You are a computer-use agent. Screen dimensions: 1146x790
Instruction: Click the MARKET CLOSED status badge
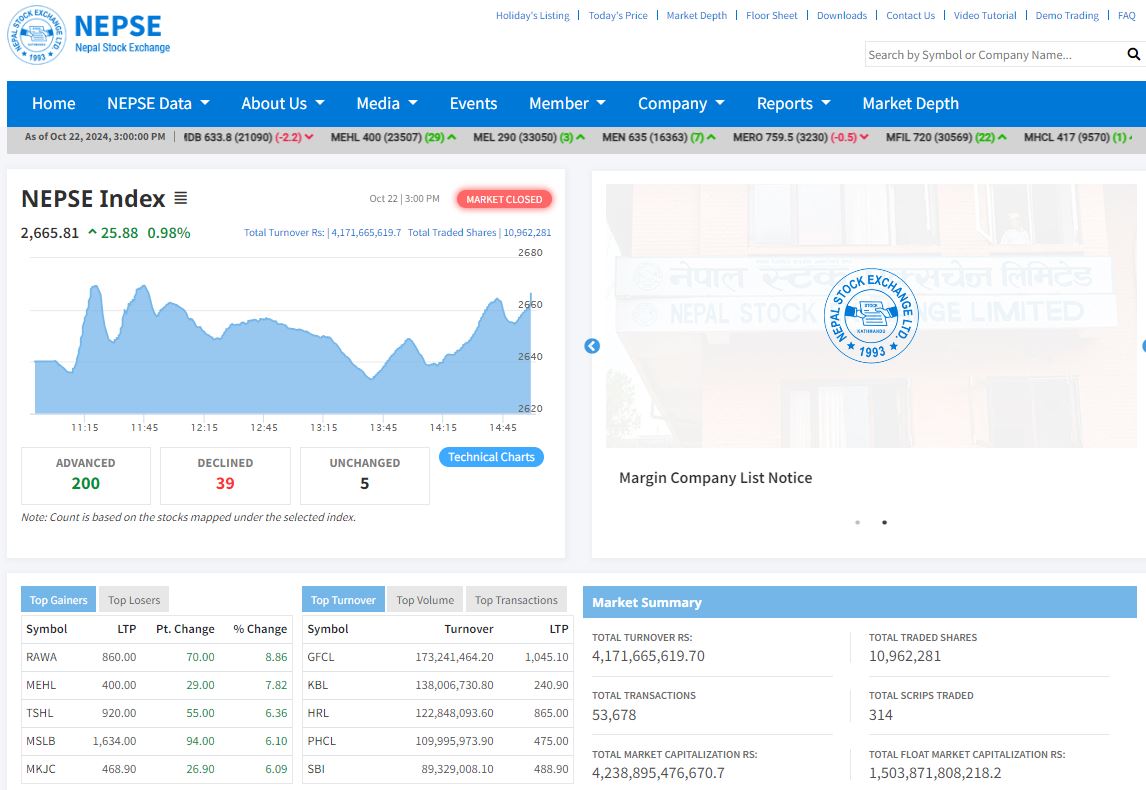(x=504, y=199)
